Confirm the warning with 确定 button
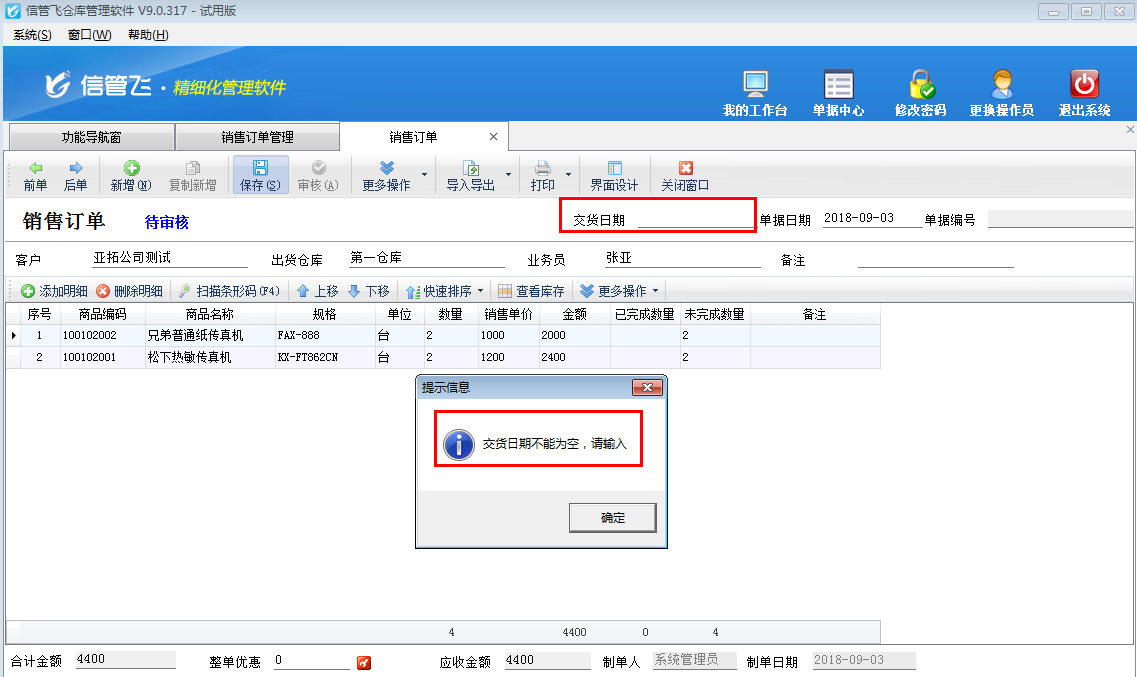This screenshot has height=677, width=1137. coord(611,517)
